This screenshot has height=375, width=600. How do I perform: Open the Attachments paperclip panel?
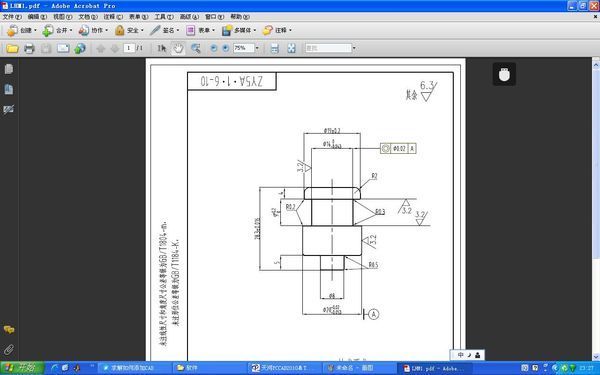8,349
